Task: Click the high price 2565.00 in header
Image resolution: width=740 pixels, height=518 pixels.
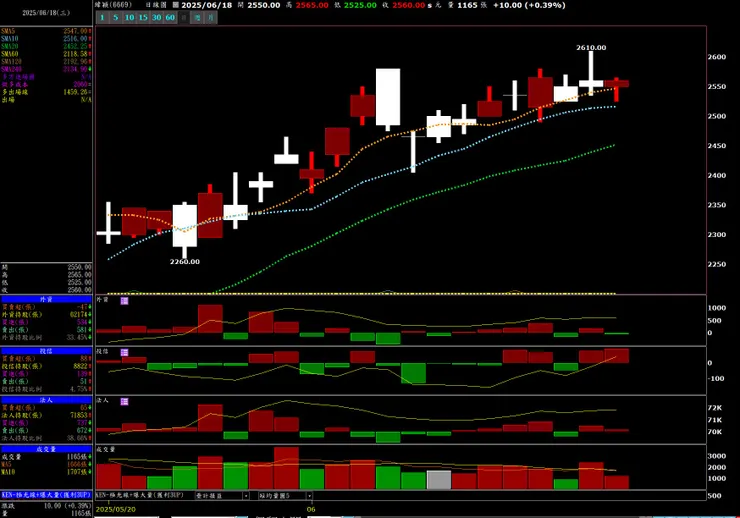Action: (312, 5)
